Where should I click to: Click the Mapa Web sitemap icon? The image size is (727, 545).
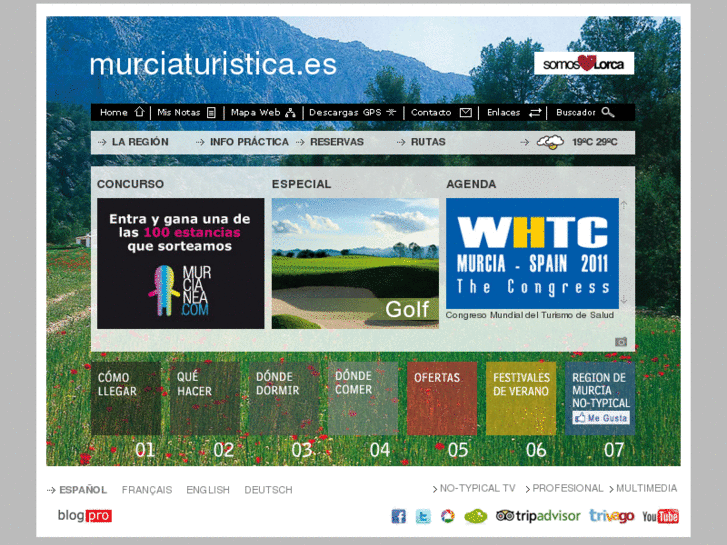(290, 112)
